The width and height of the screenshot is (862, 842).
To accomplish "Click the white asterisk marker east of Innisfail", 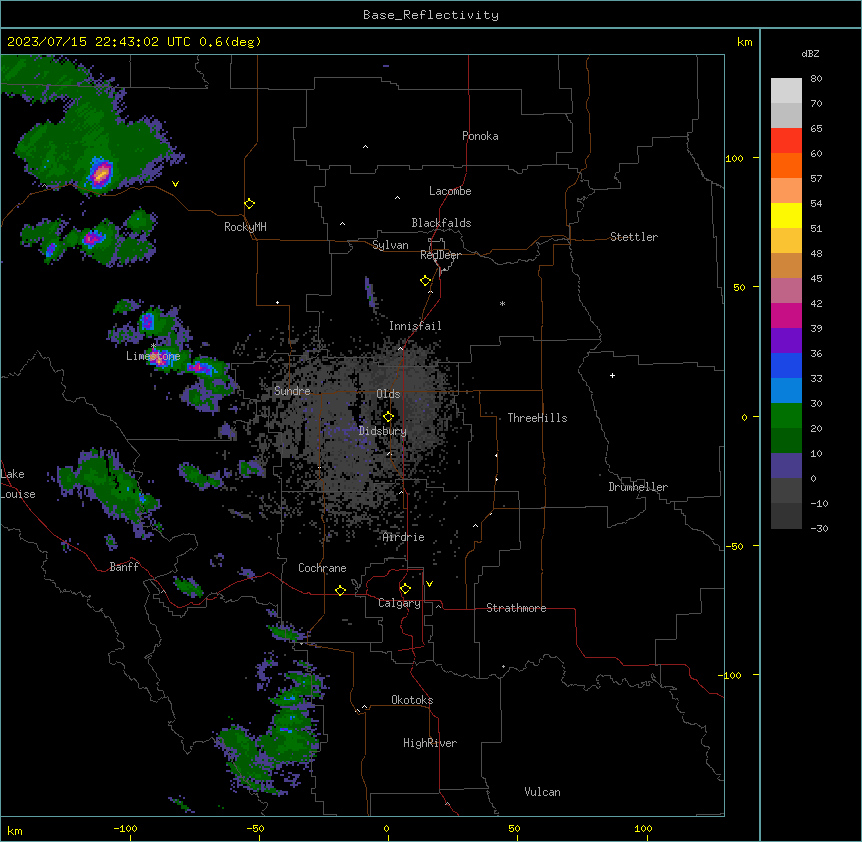I will click(x=502, y=303).
